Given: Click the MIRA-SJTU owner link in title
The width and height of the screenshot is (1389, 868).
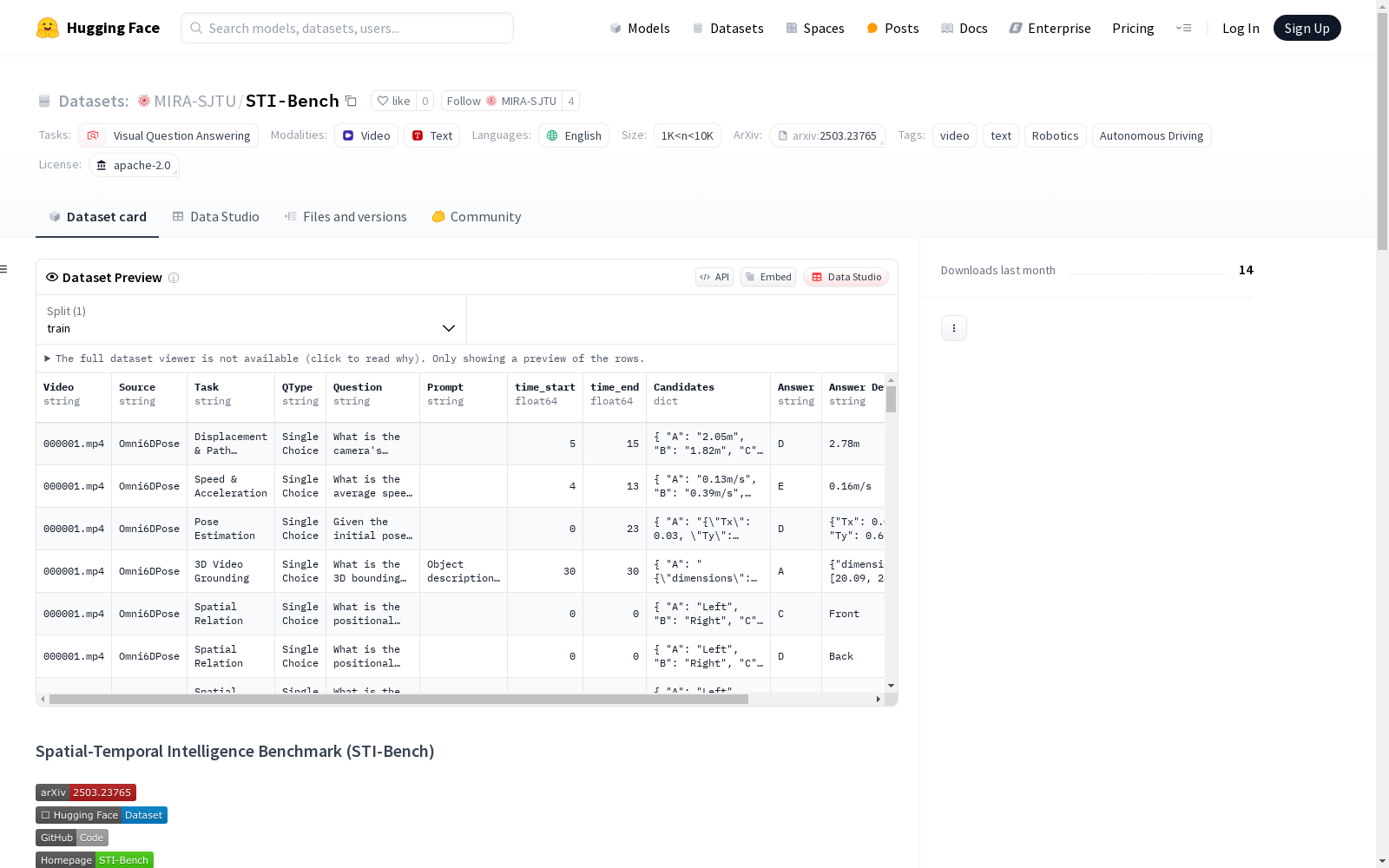Looking at the screenshot, I should (x=194, y=101).
